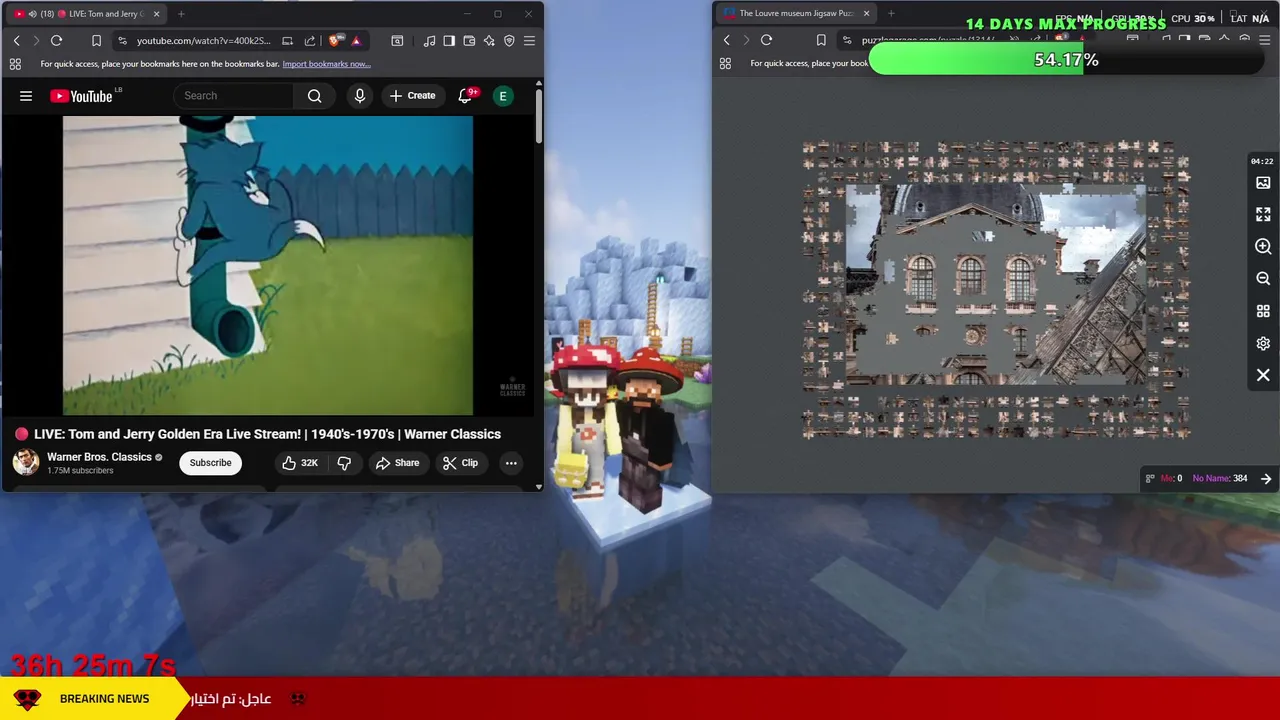Viewport: 1280px width, 720px height.
Task: Share the Tom and Jerry video
Action: click(397, 463)
